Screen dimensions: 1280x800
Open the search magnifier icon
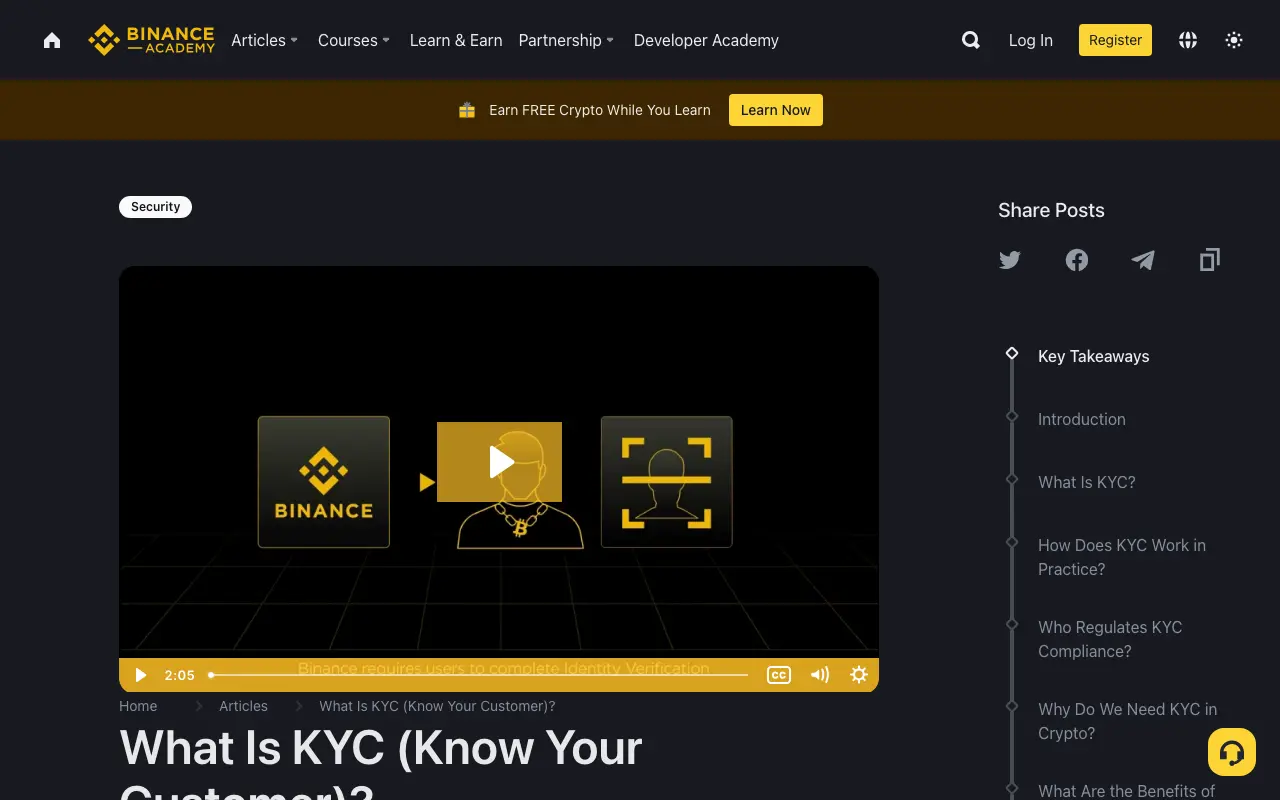(x=971, y=40)
